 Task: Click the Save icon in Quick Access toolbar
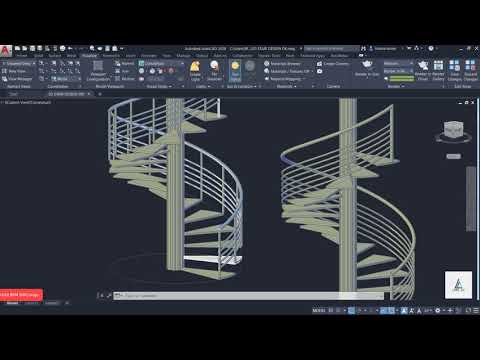click(32, 49)
